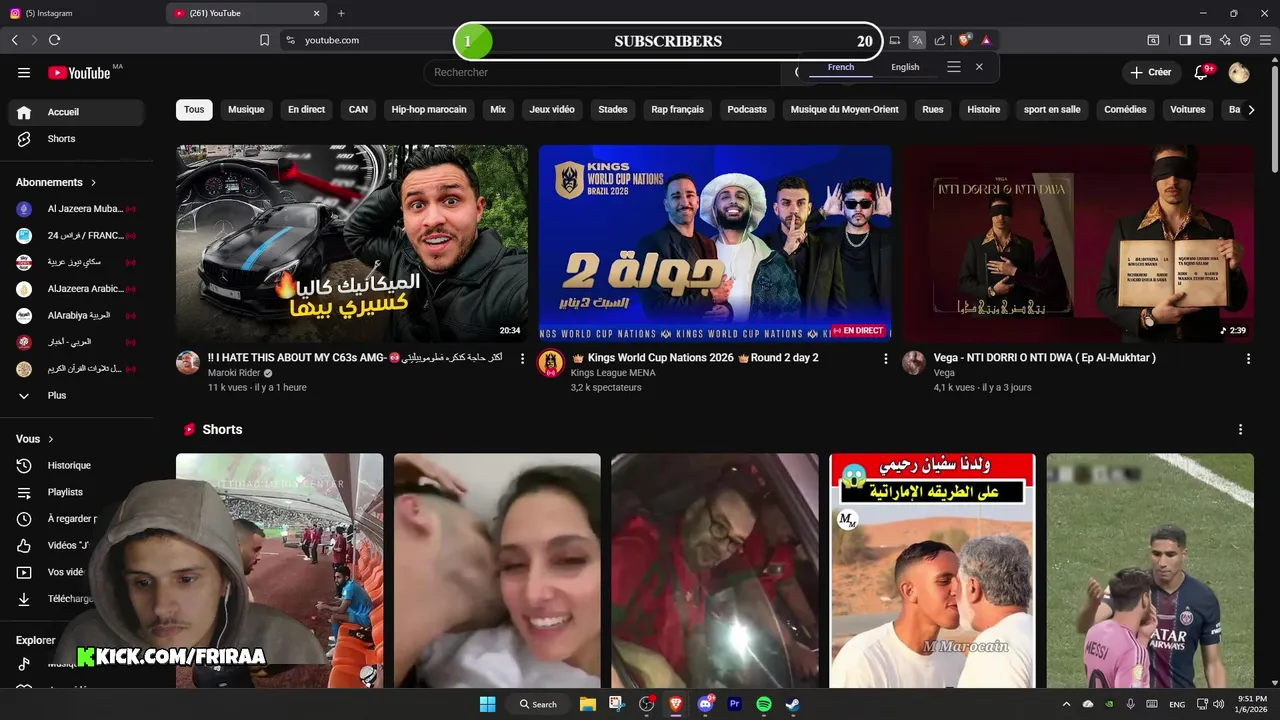The height and width of the screenshot is (720, 1280).
Task: Open Shorts shelf options menu
Action: tap(1240, 429)
